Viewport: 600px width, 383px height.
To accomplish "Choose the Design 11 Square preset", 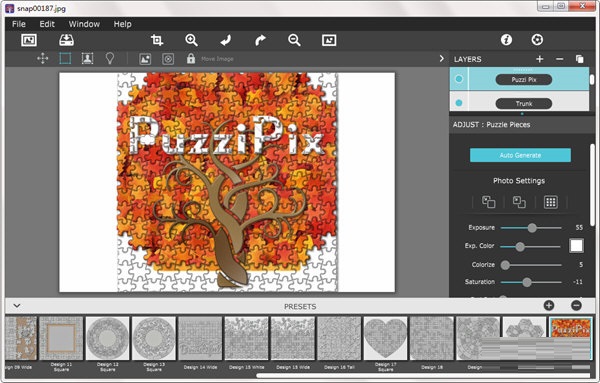I will [x=61, y=338].
